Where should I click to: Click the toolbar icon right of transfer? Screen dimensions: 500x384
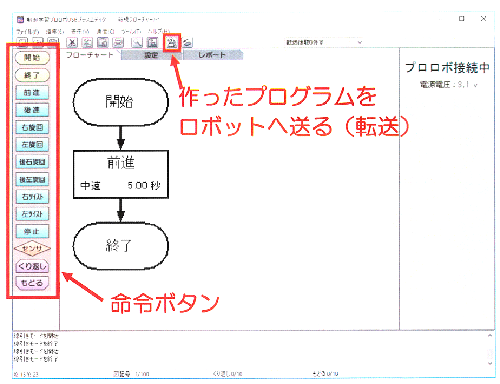tap(188, 42)
